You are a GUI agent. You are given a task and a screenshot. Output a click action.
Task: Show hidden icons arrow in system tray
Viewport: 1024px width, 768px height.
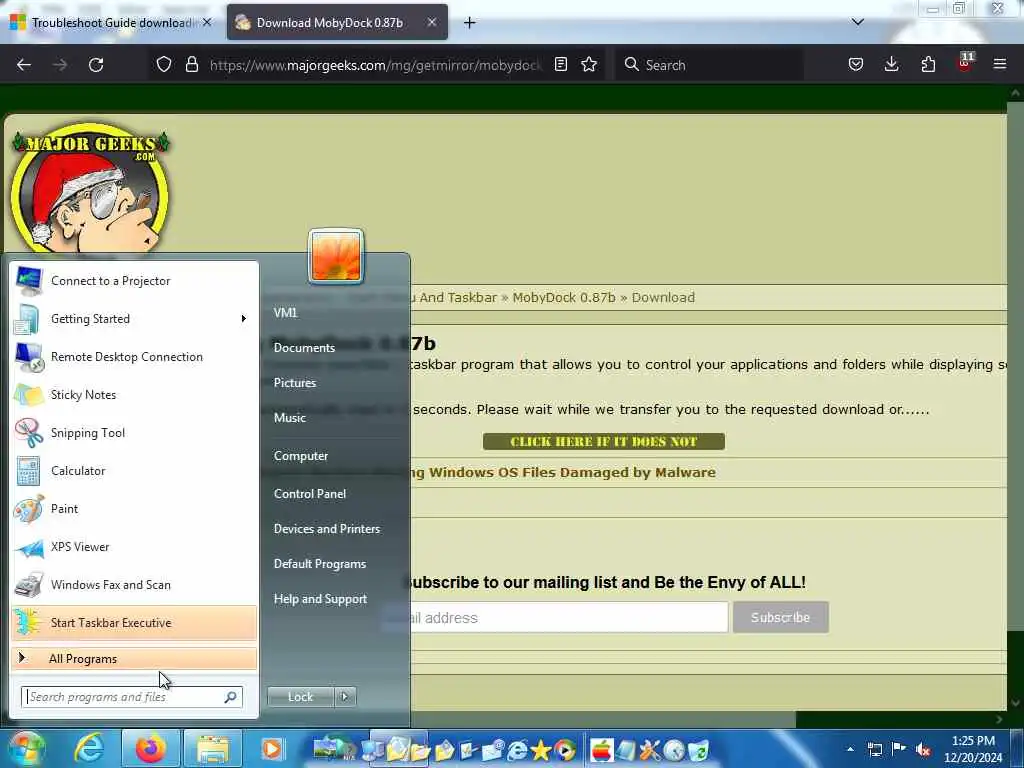tap(850, 749)
